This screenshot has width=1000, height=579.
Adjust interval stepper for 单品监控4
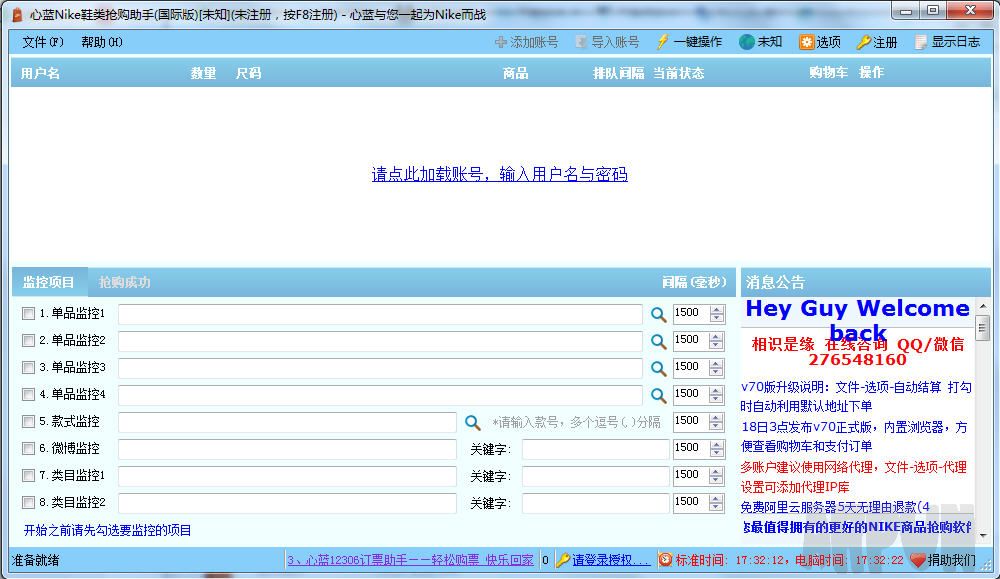[x=717, y=395]
